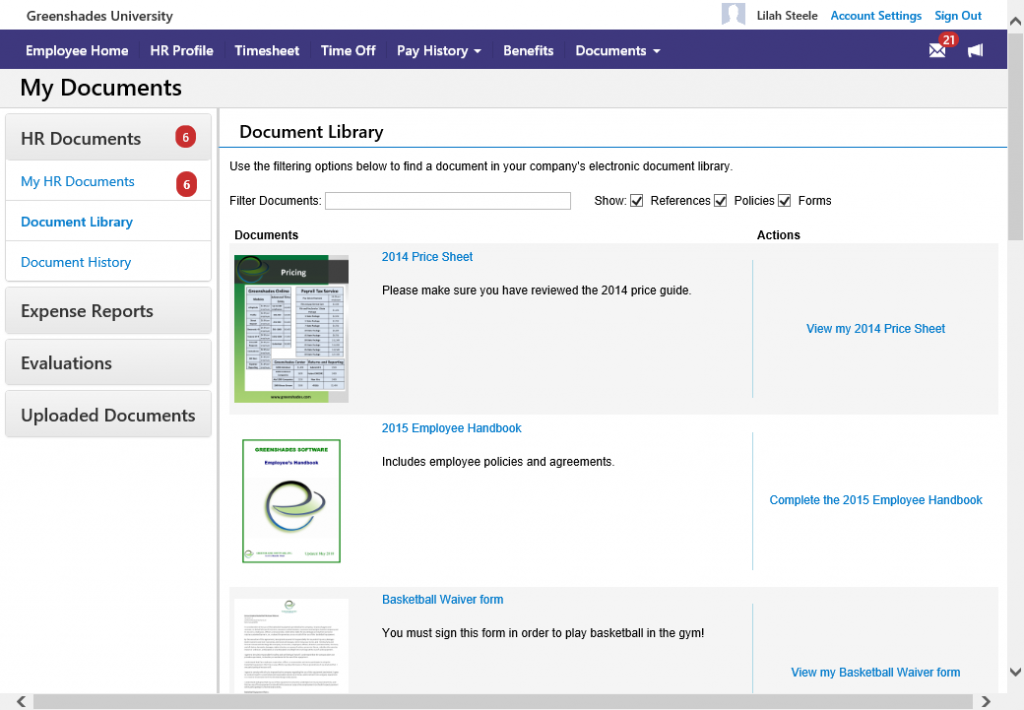Click View my 2014 Price Sheet
Viewport: 1024px width, 710px height.
click(x=876, y=329)
